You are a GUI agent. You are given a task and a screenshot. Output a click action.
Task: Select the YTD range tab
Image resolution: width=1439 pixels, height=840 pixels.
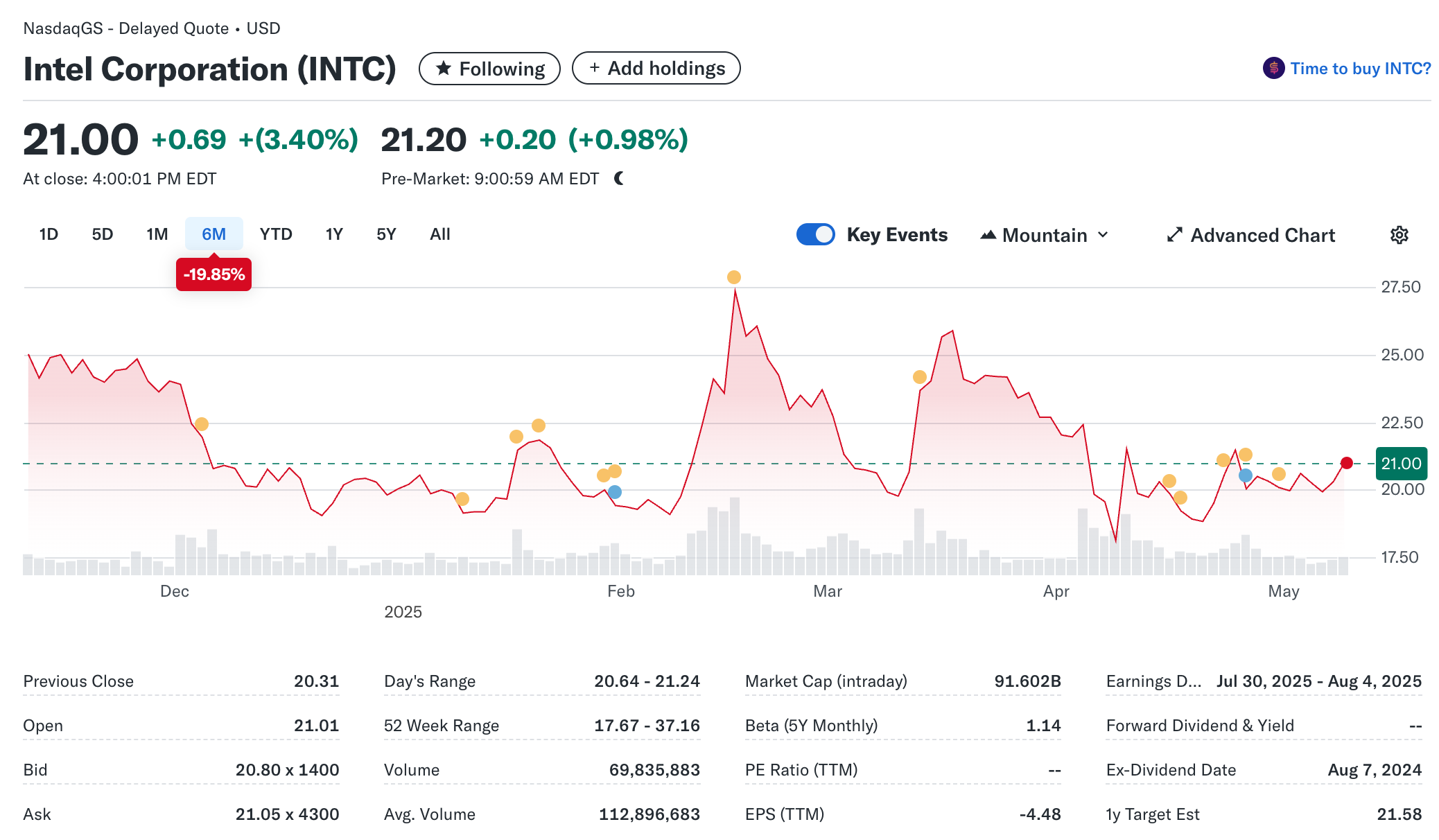pyautogui.click(x=276, y=234)
